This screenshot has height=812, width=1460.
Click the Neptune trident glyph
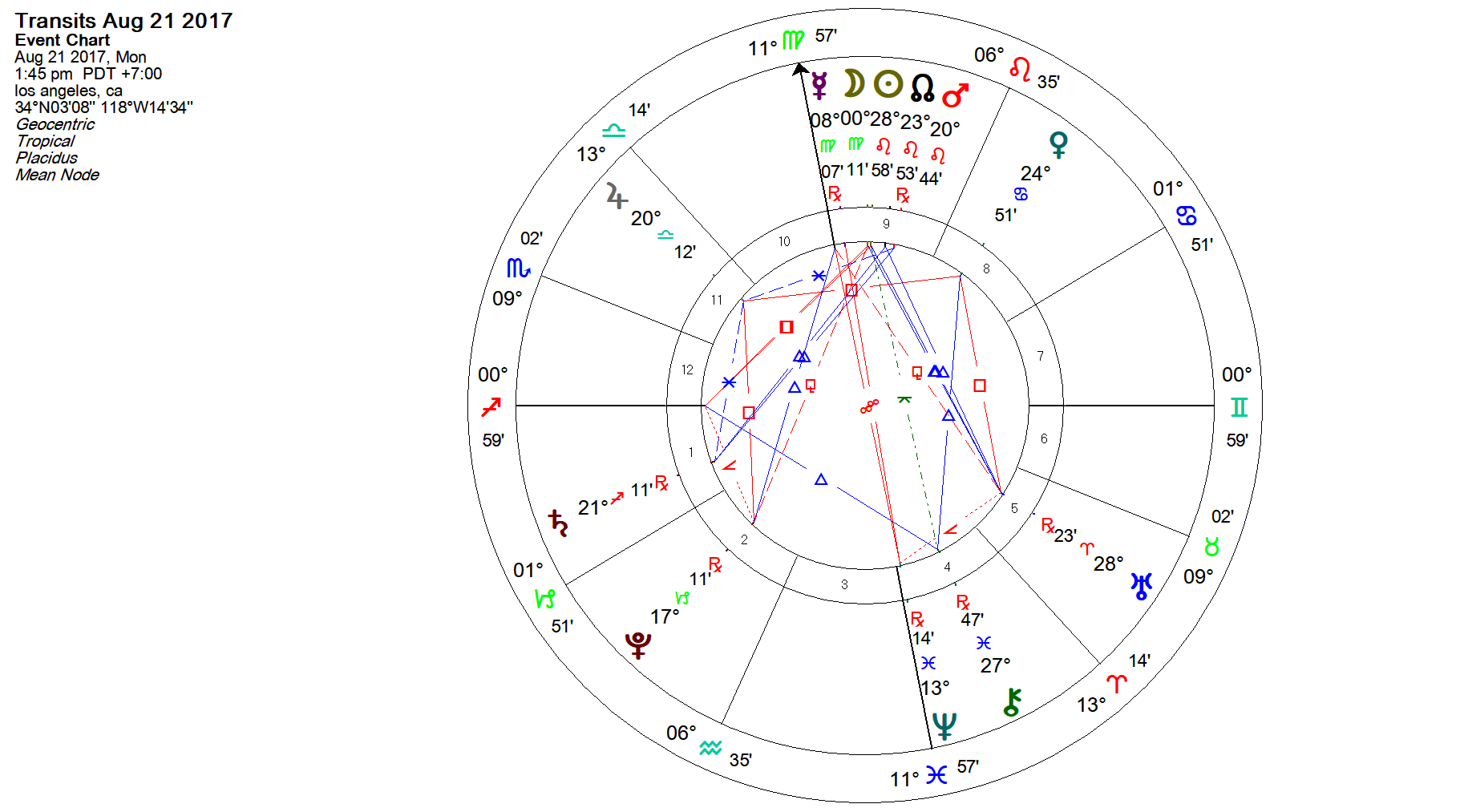pyautogui.click(x=944, y=725)
